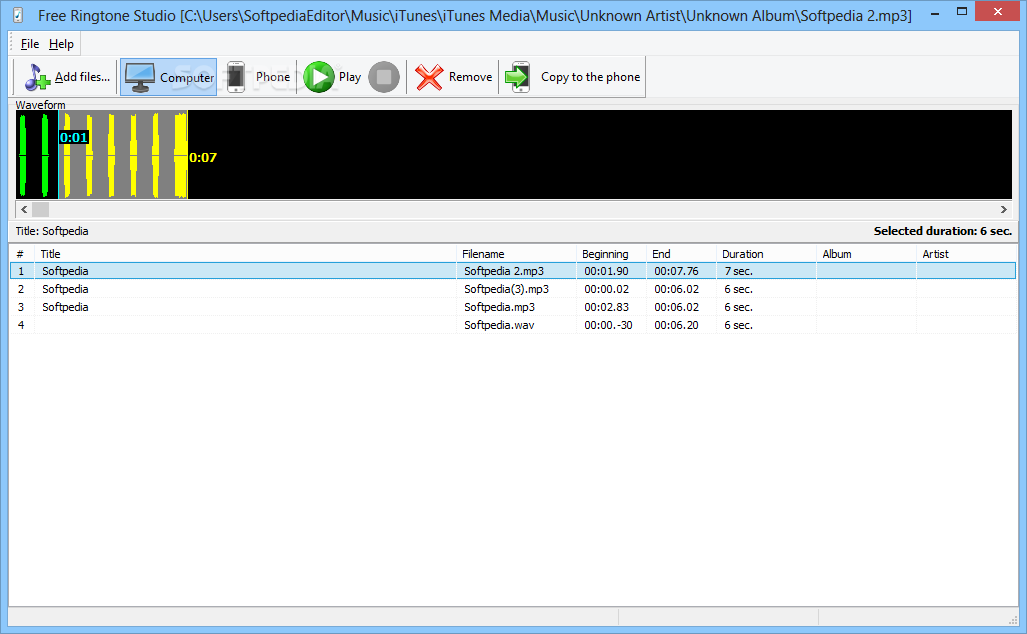The image size is (1027, 634).
Task: Click the Copy to the phone icon
Action: coord(518,77)
